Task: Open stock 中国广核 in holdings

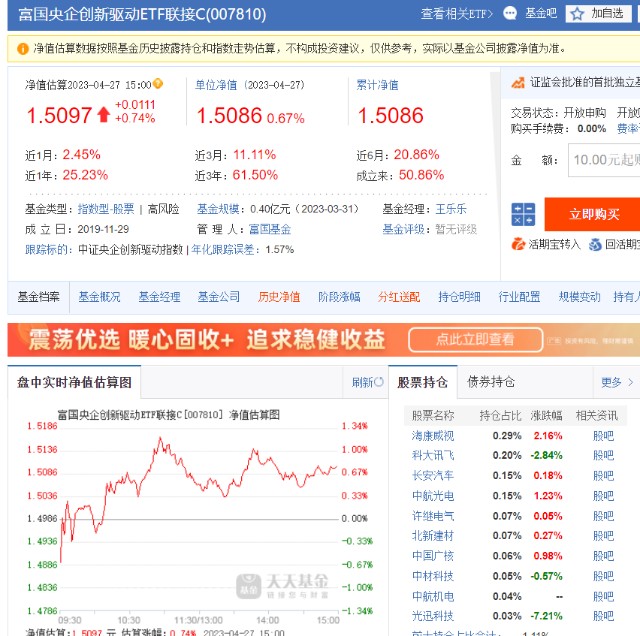Action: click(433, 556)
